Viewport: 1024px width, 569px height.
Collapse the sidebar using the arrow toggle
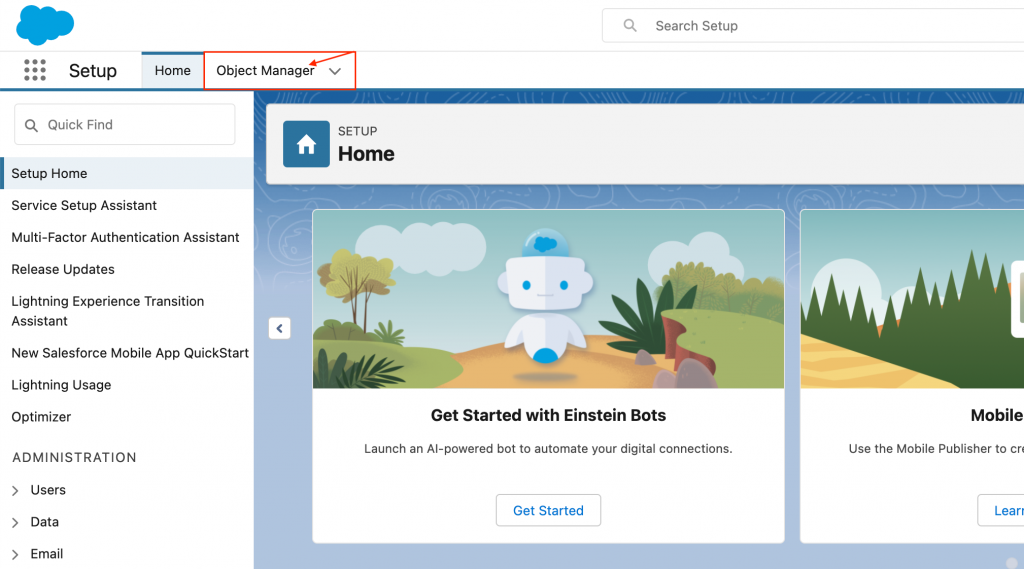279,328
